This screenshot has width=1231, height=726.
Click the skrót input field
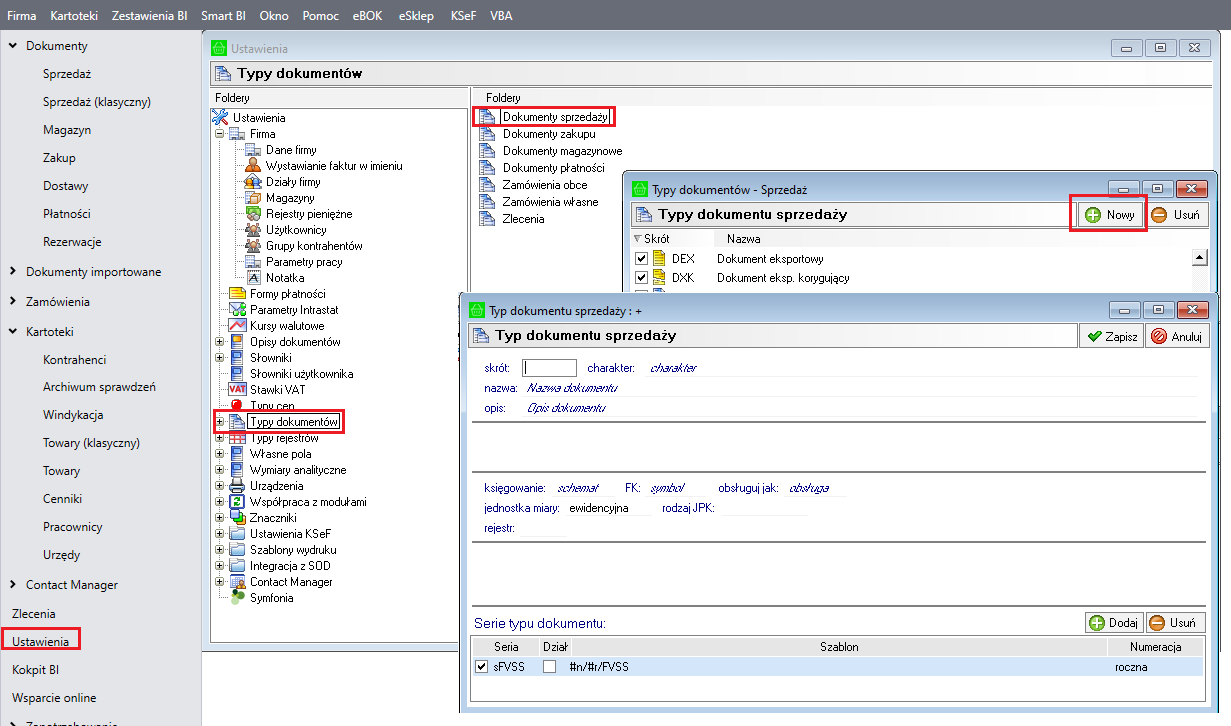click(550, 368)
